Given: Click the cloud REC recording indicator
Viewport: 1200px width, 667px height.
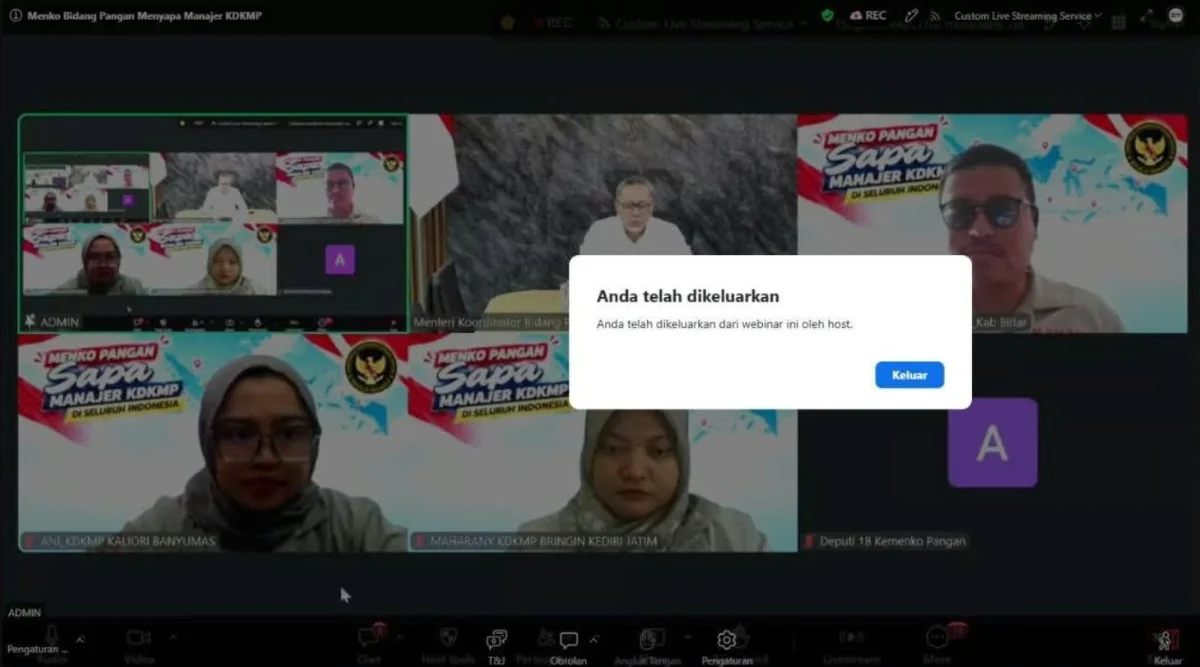Looking at the screenshot, I should [867, 15].
